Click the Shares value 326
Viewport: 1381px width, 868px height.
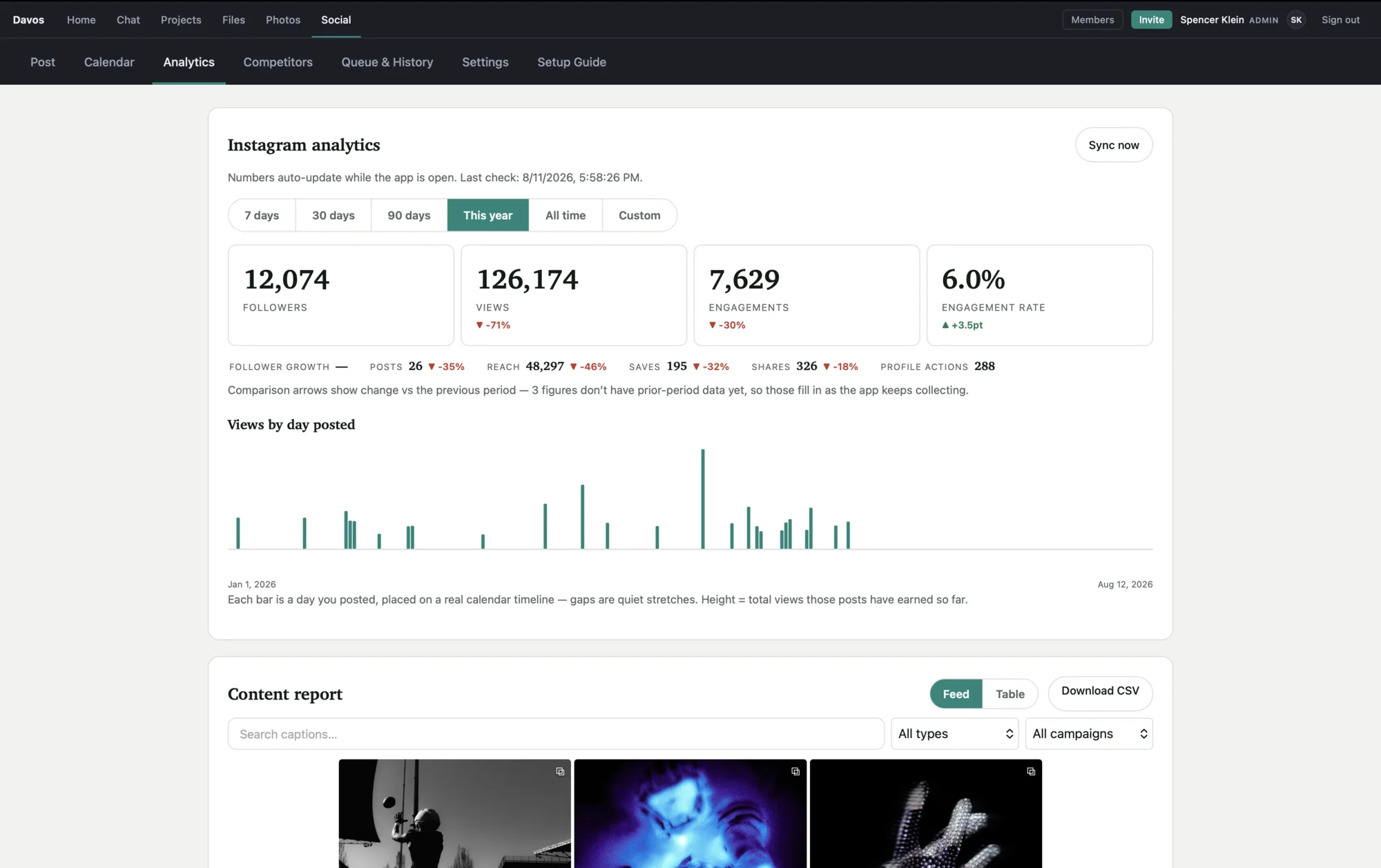[807, 366]
